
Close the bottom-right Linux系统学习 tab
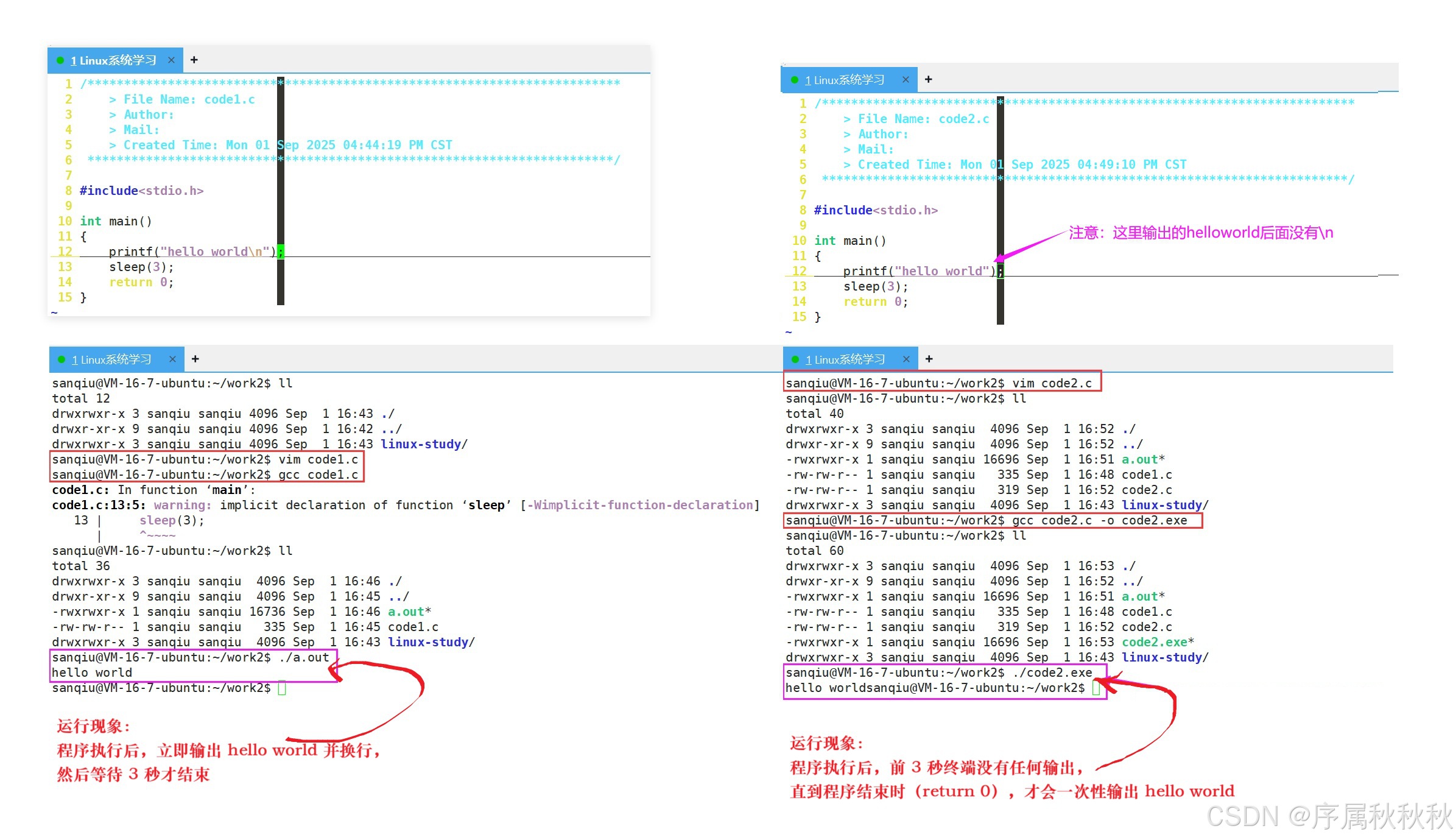[906, 359]
